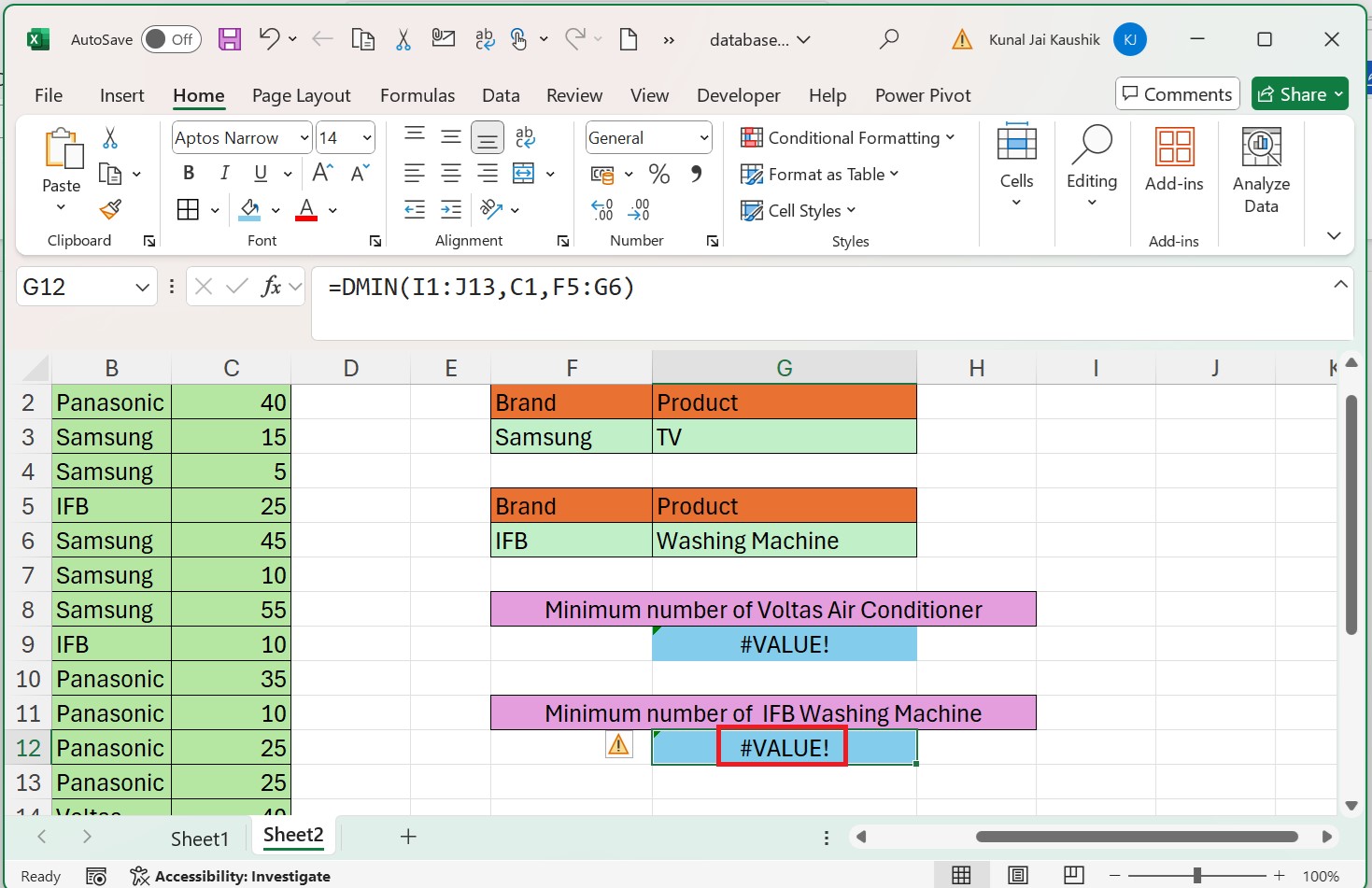This screenshot has height=888, width=1372.
Task: Apply Comma Style number format
Action: click(x=696, y=174)
